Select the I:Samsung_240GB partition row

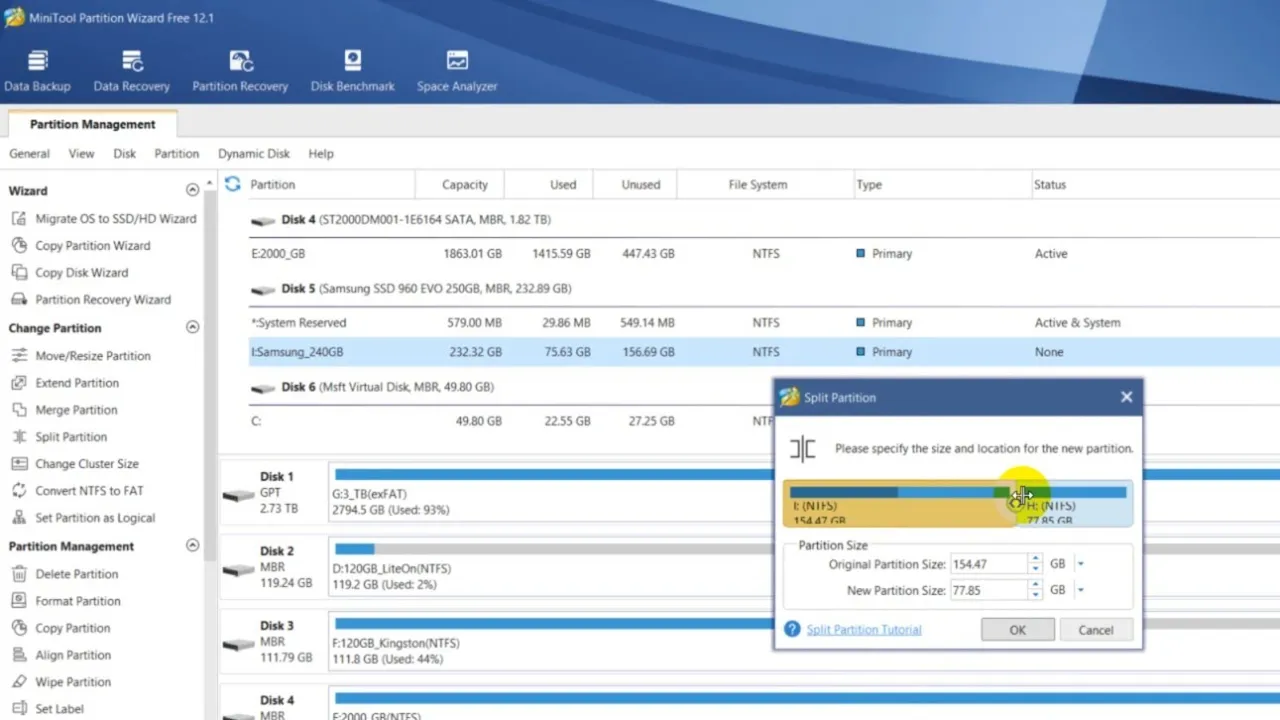[x=764, y=351]
